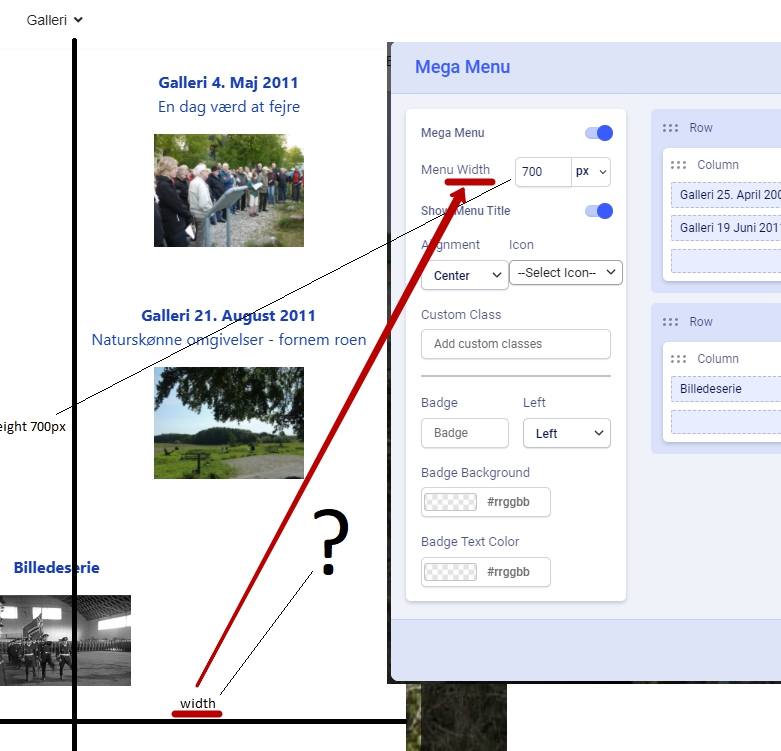The image size is (781, 751).
Task: Open Galleri 4. Maj 2011 link
Action: 228,83
